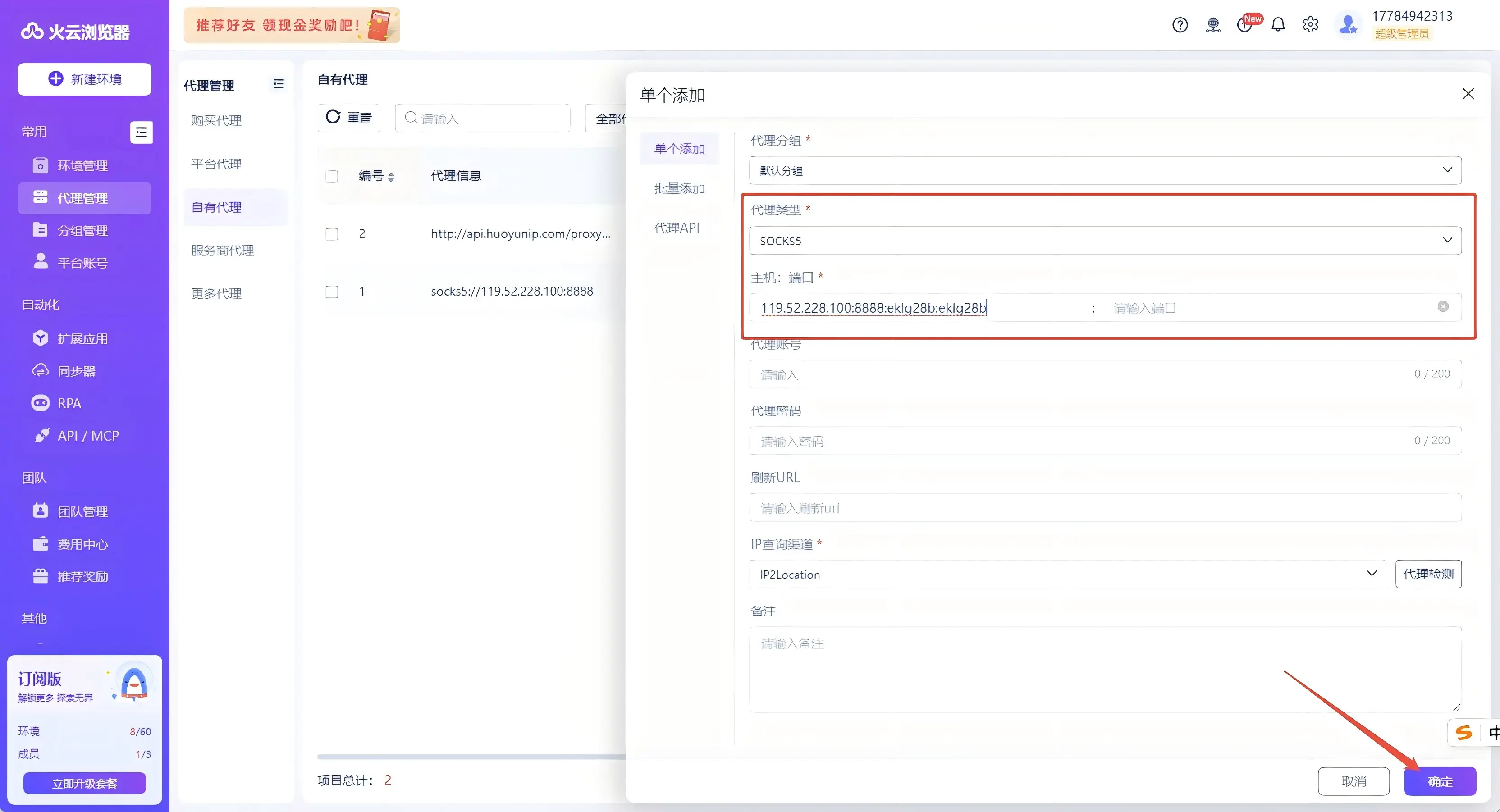Click the help question mark icon

coord(1180,25)
